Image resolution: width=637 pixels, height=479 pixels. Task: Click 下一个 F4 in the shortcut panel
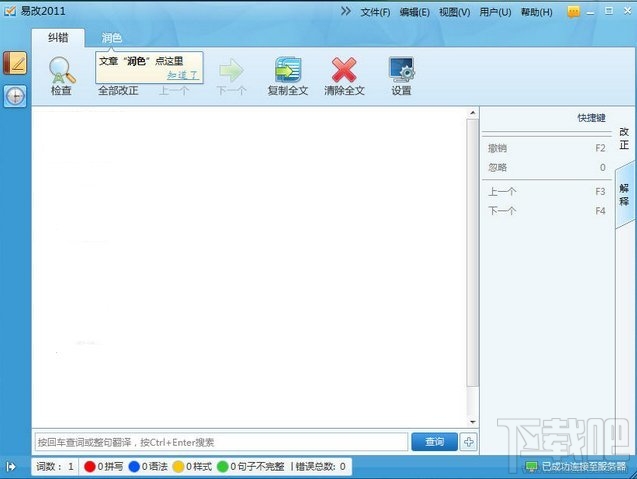tap(547, 210)
